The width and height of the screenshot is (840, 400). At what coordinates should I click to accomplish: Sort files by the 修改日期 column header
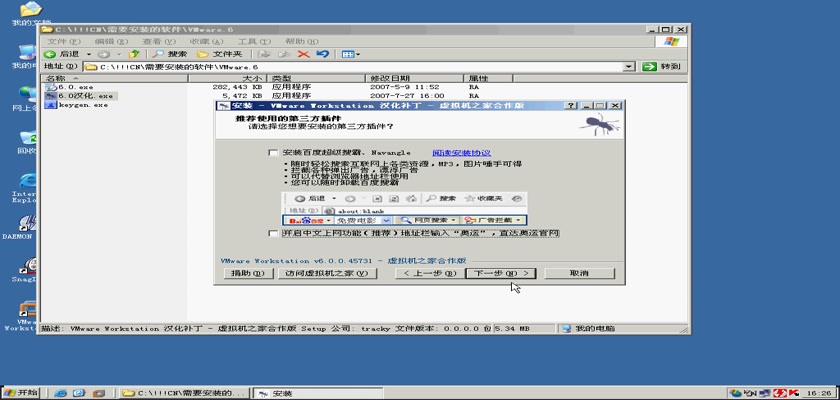[x=414, y=78]
